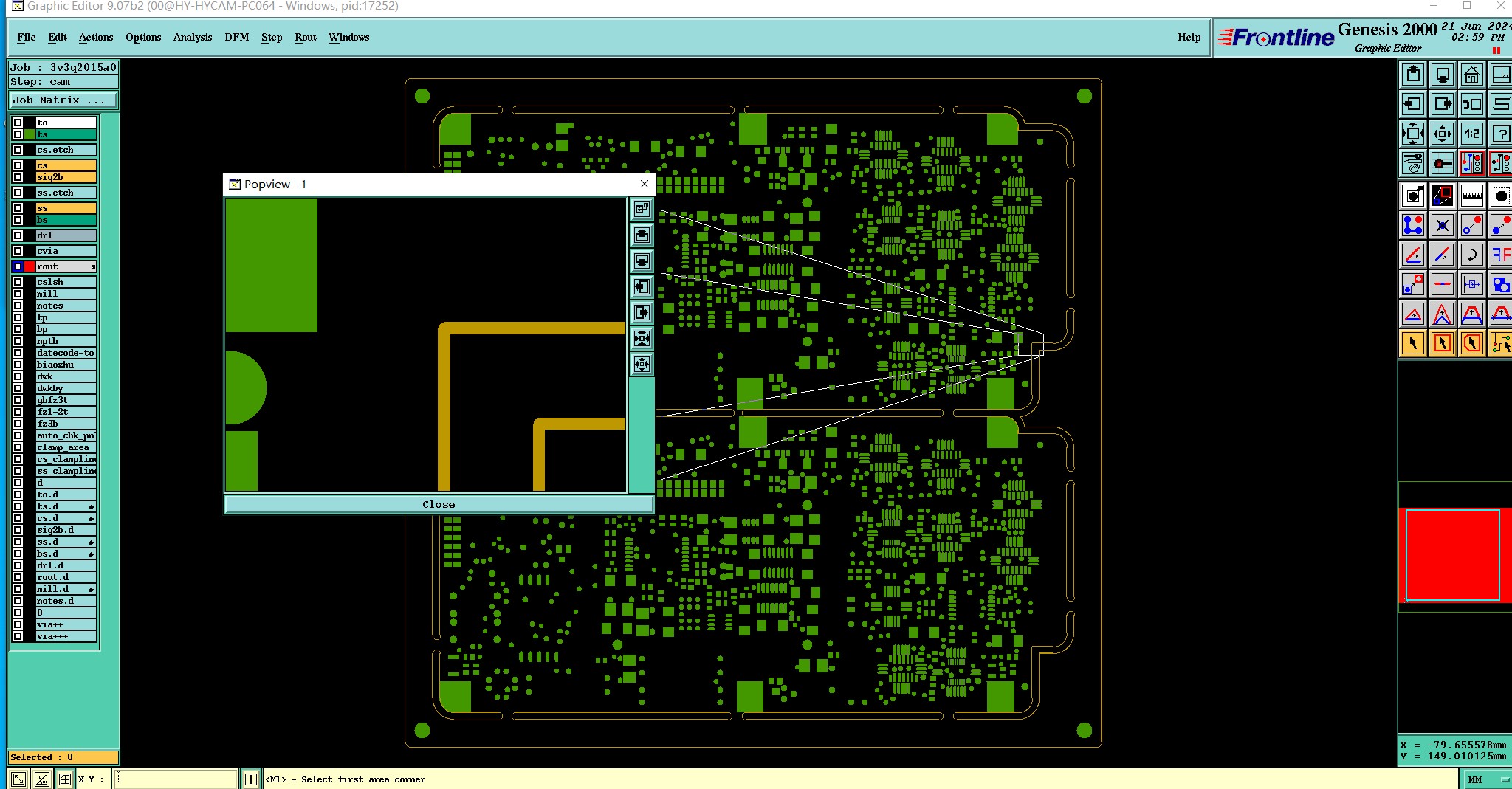Click the home view icon
Viewport: 1512px width, 789px height.
pos(1472,75)
